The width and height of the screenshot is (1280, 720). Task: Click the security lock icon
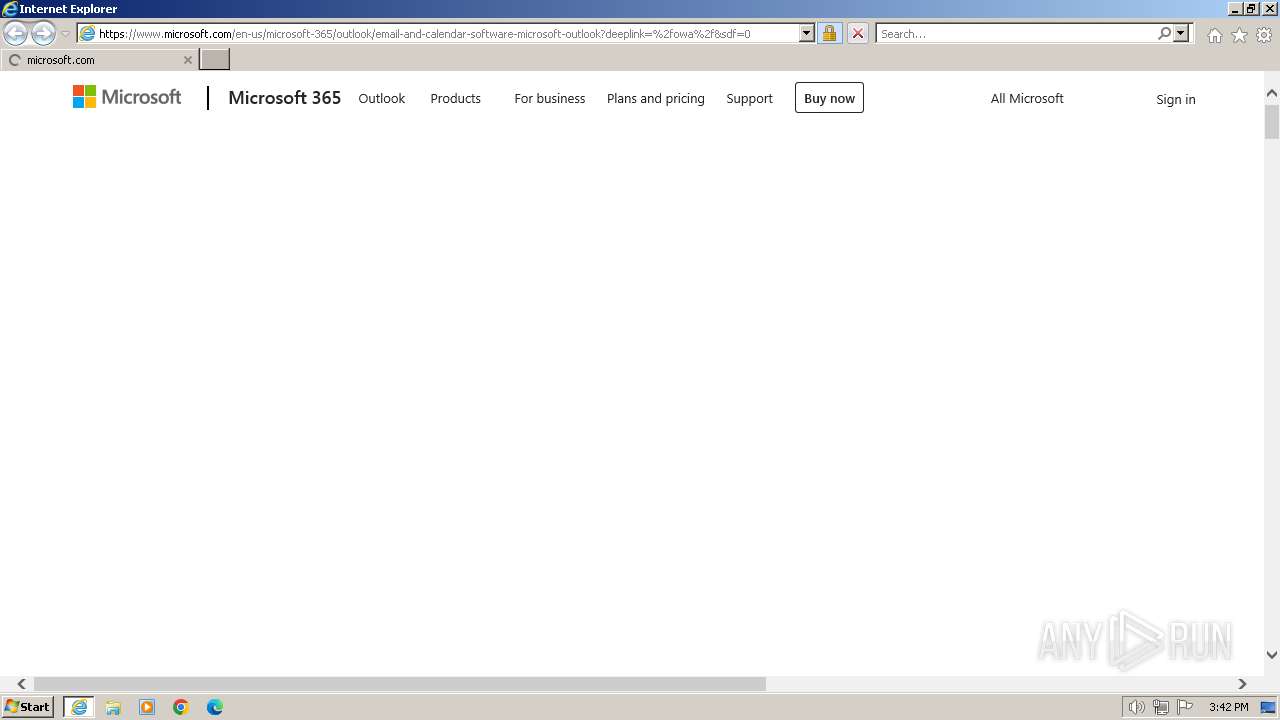(829, 33)
